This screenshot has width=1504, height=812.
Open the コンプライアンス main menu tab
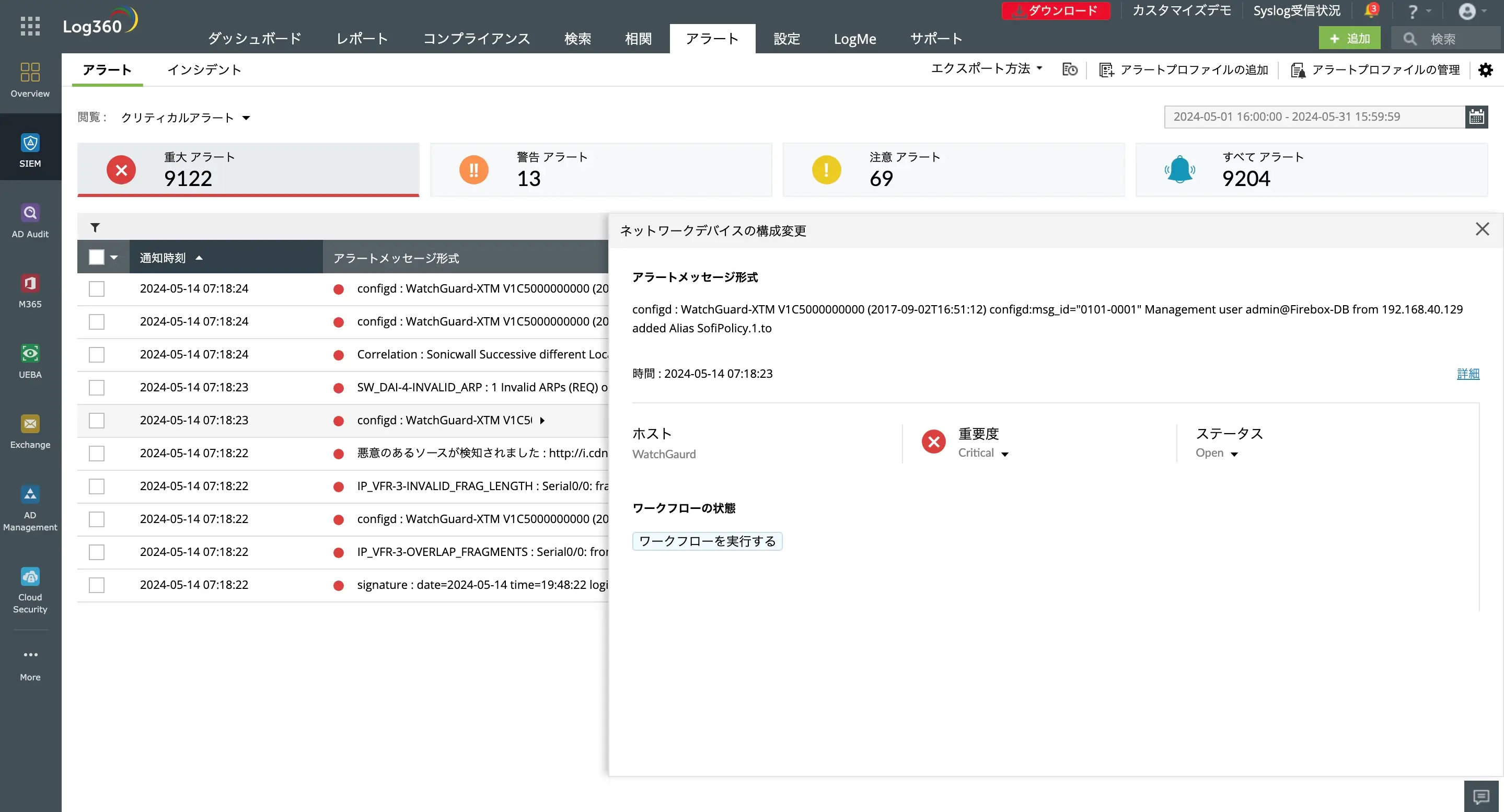click(476, 39)
